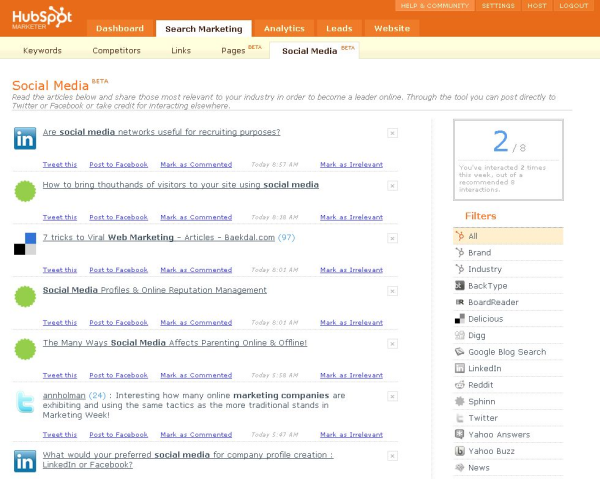Select the All filter
This screenshot has width=600, height=479.
(473, 236)
